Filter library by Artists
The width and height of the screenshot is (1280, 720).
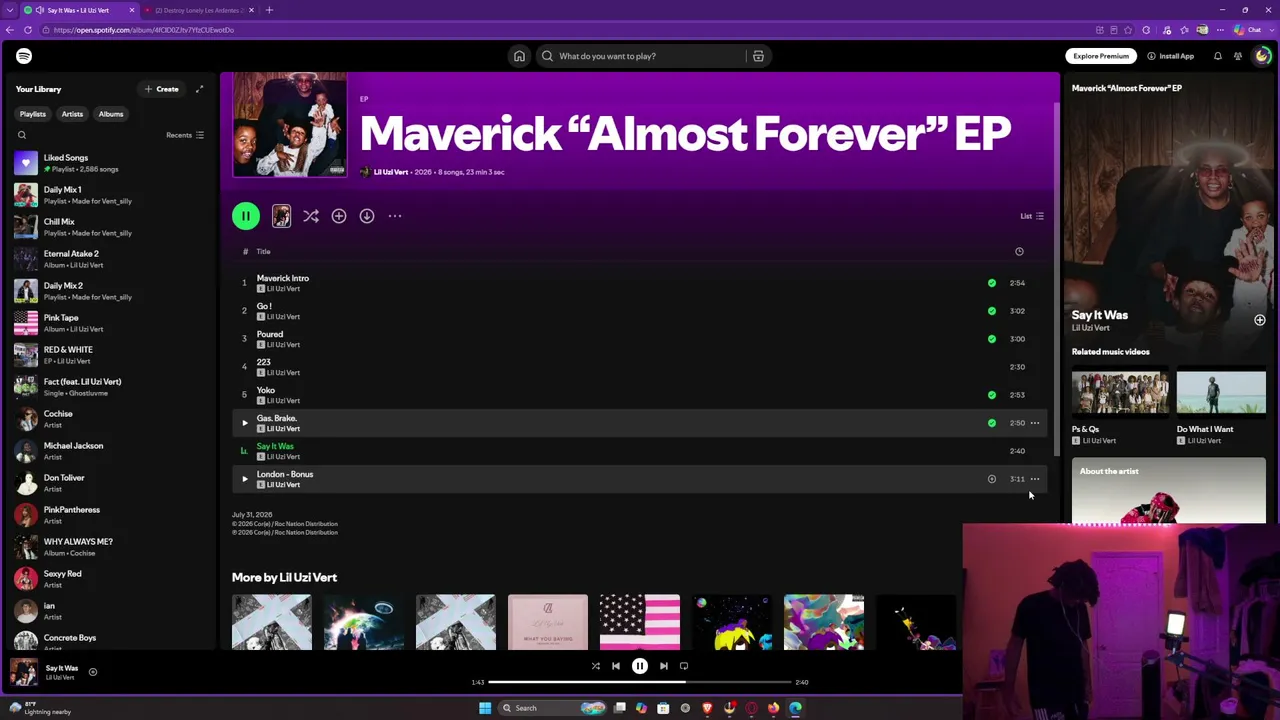point(72,114)
